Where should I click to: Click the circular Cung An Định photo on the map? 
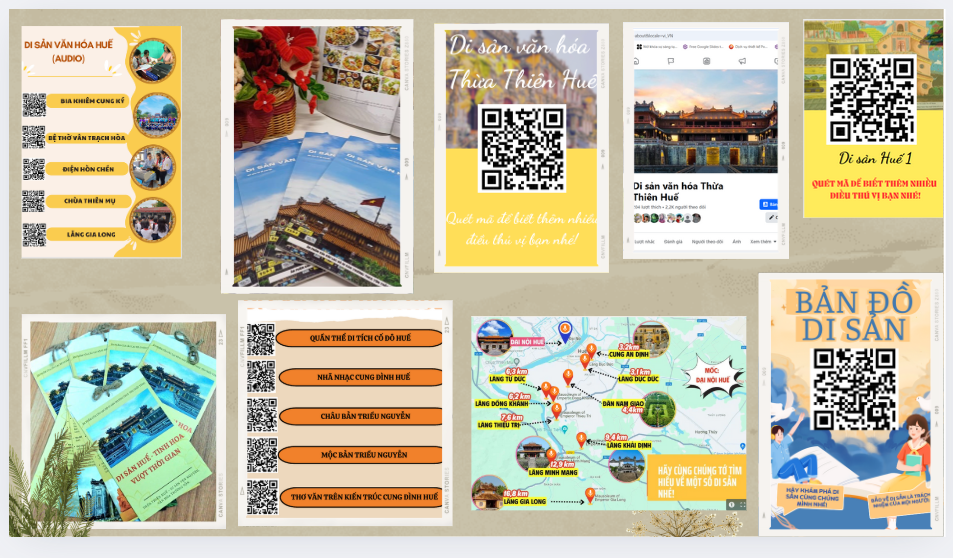[x=651, y=339]
